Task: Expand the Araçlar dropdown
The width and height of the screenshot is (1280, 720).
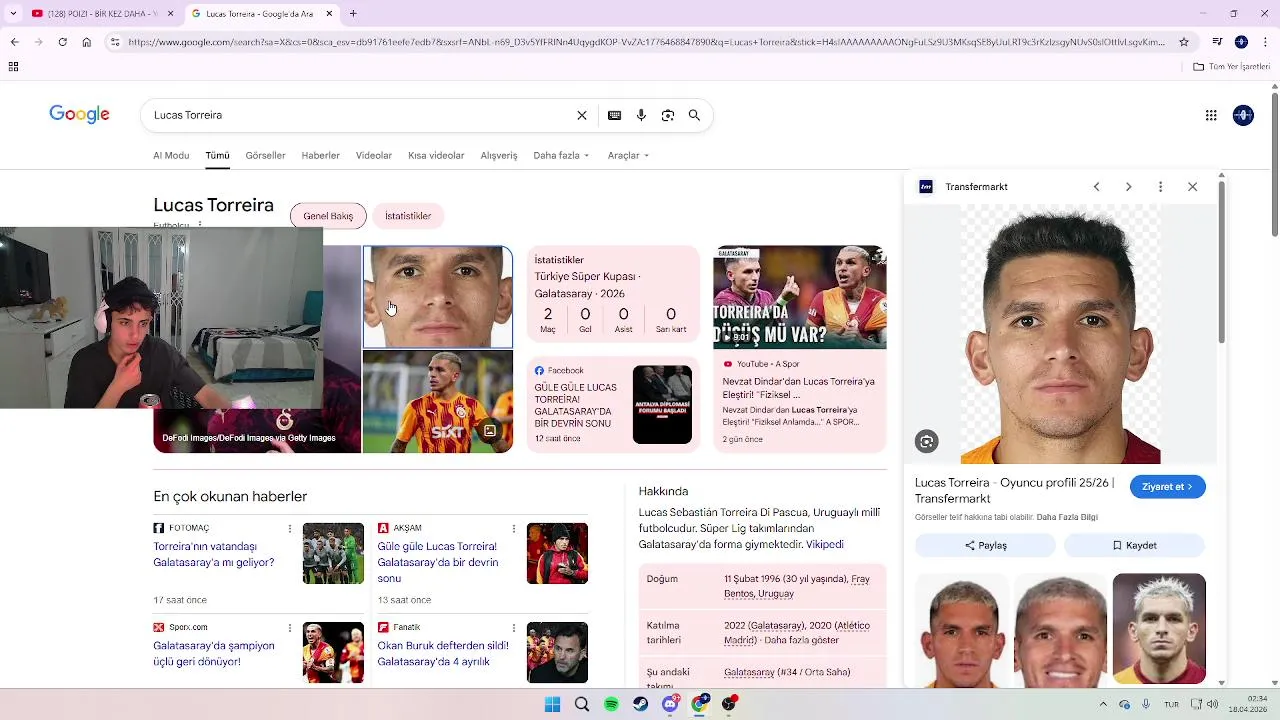Action: [x=628, y=156]
